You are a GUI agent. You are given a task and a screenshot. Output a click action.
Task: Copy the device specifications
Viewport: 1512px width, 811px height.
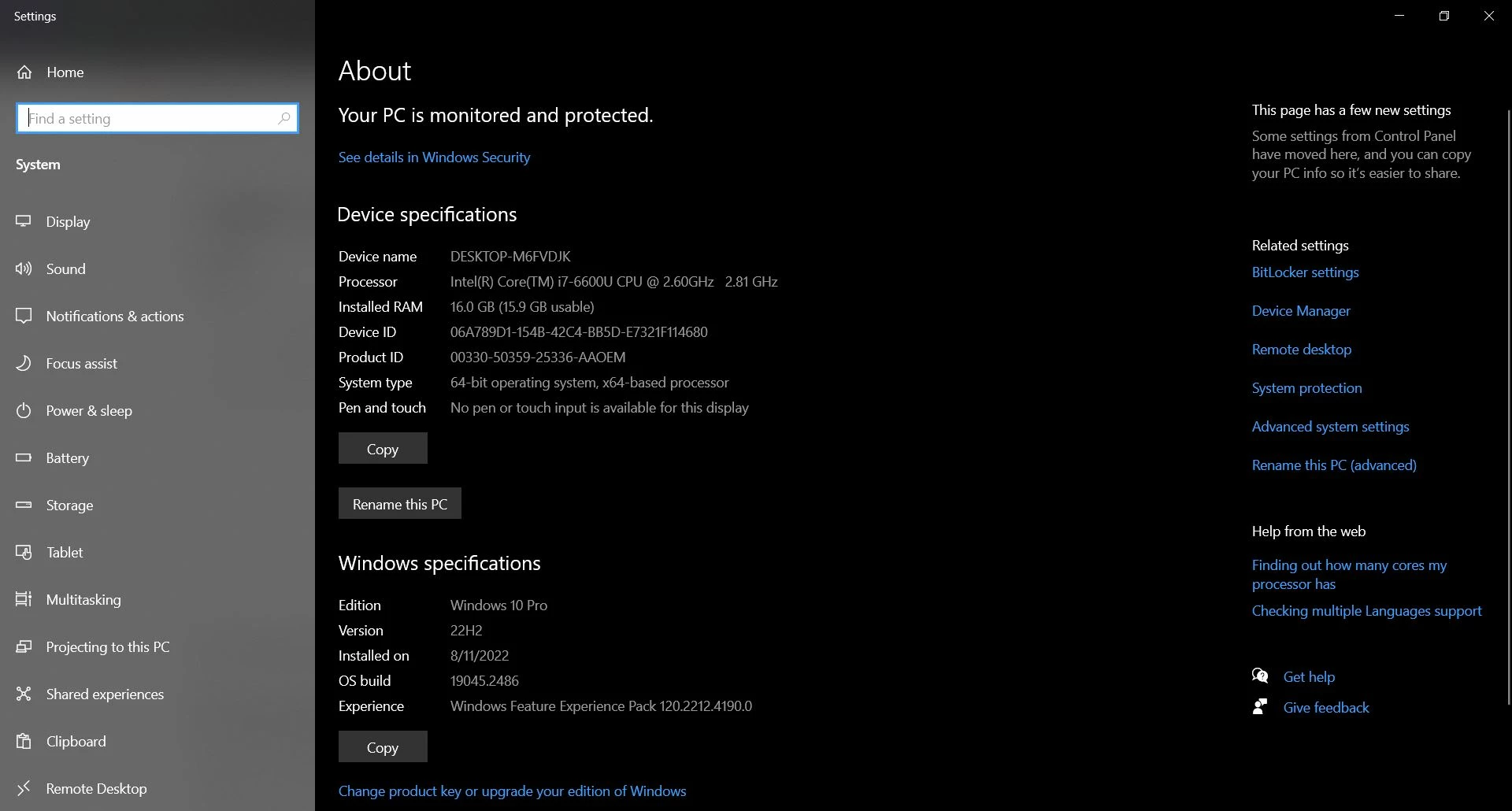pyautogui.click(x=383, y=449)
